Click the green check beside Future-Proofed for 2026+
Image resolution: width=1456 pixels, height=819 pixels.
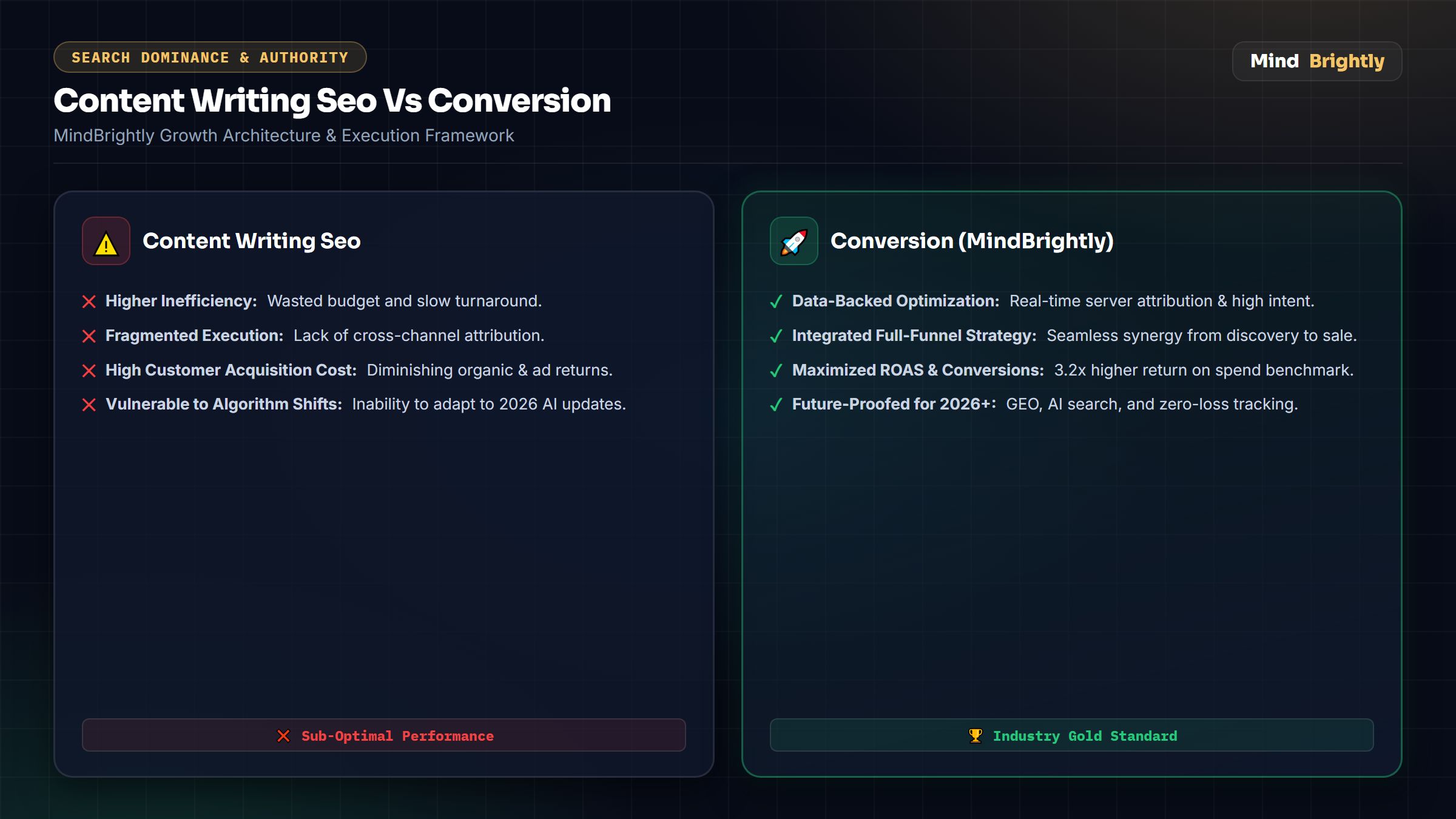point(776,405)
